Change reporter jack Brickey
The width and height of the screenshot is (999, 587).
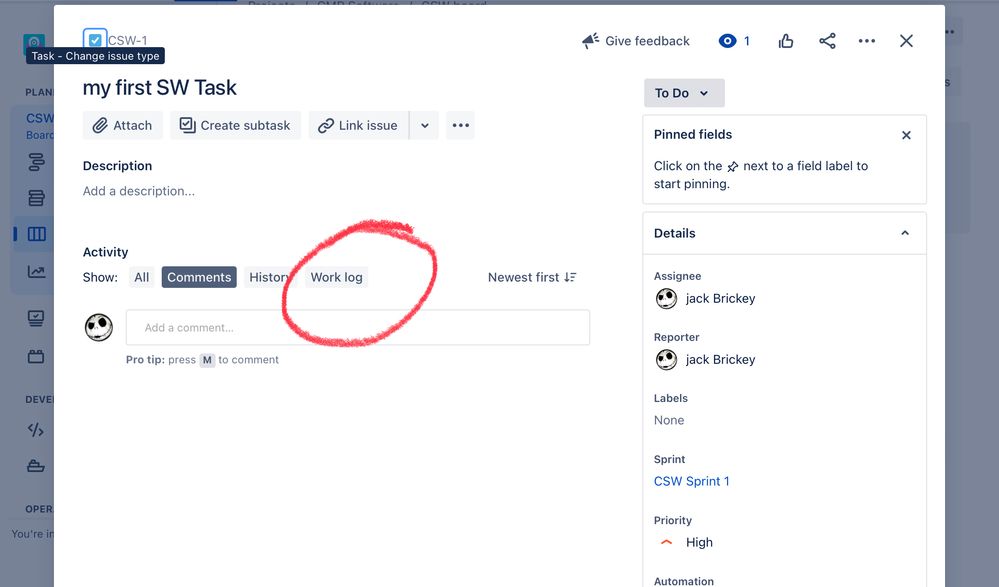(705, 359)
